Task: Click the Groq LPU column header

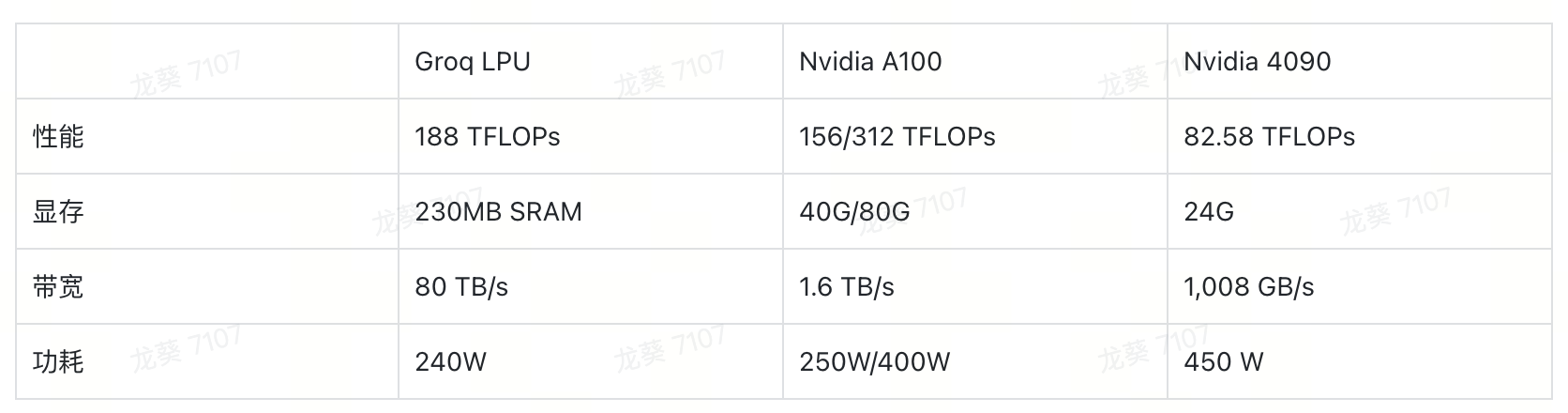Action: (591, 61)
